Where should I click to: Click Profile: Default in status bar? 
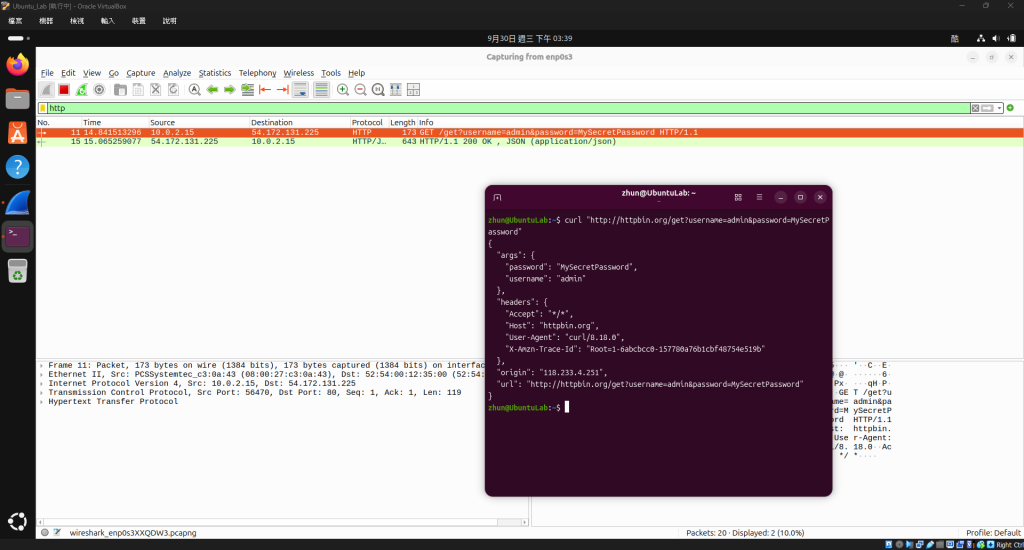tap(993, 533)
